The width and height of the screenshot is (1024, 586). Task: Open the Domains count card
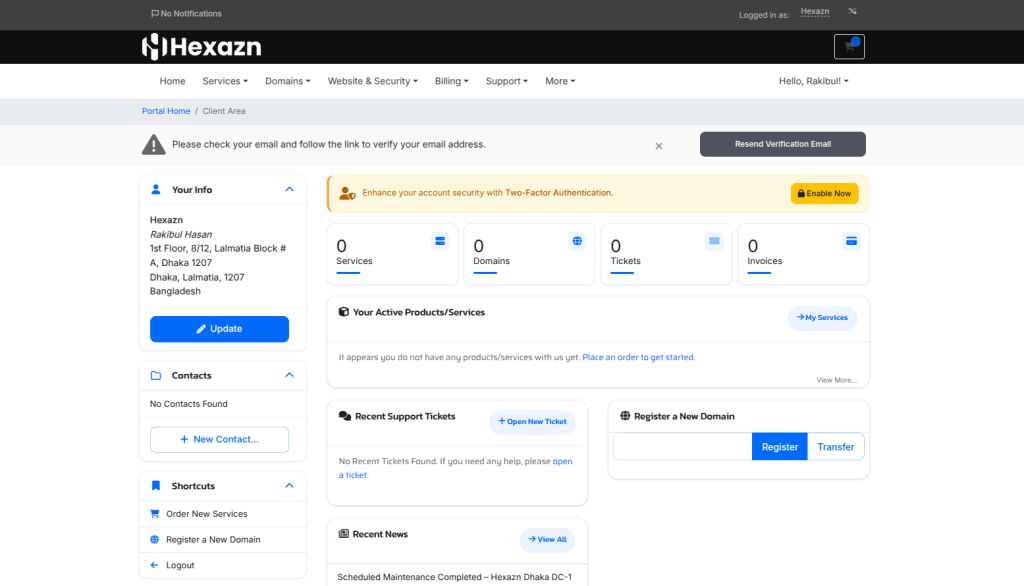click(x=530, y=254)
